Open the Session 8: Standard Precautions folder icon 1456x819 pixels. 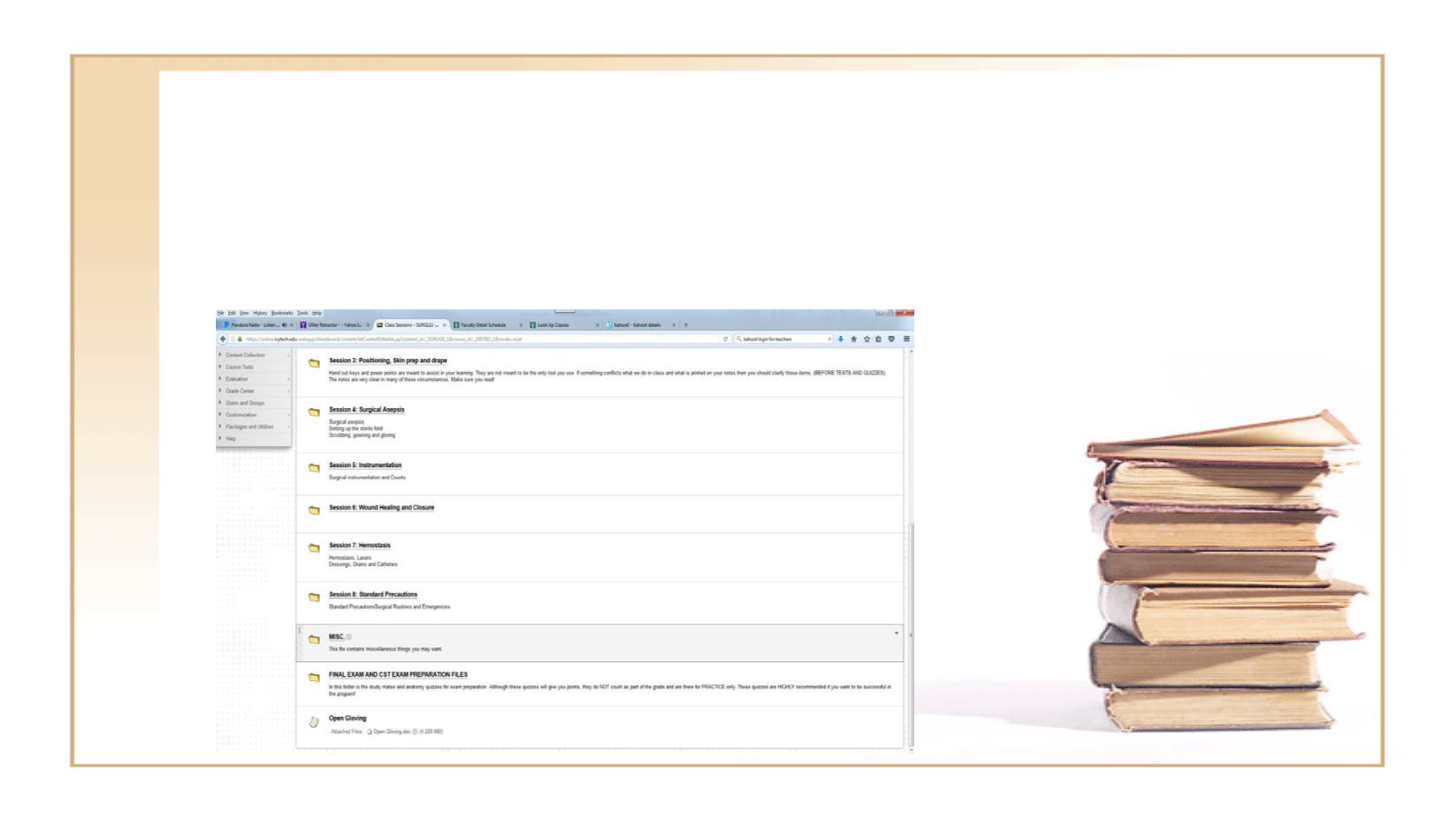[315, 595]
